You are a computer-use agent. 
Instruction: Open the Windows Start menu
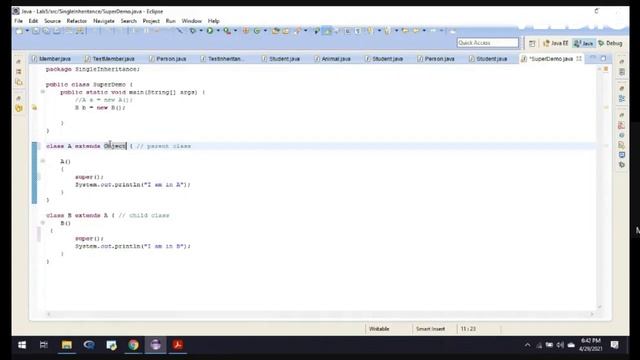22,345
